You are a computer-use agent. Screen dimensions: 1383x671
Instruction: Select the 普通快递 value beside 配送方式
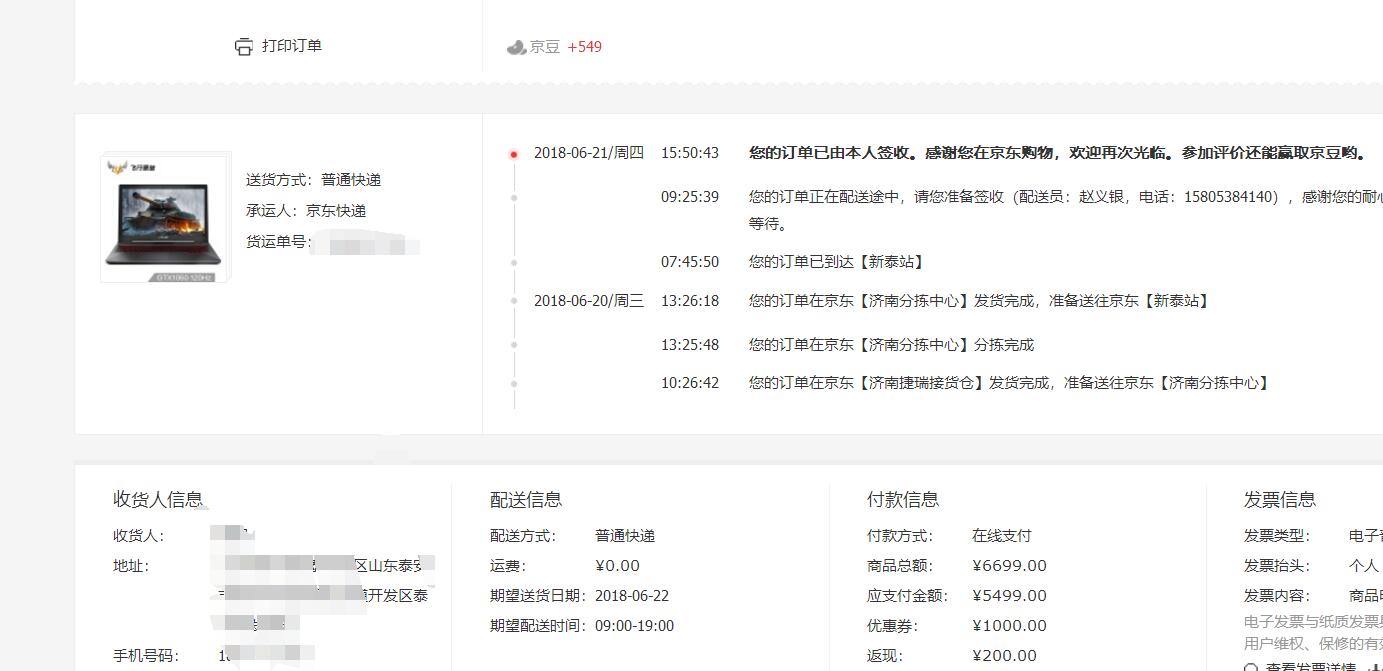click(x=625, y=536)
